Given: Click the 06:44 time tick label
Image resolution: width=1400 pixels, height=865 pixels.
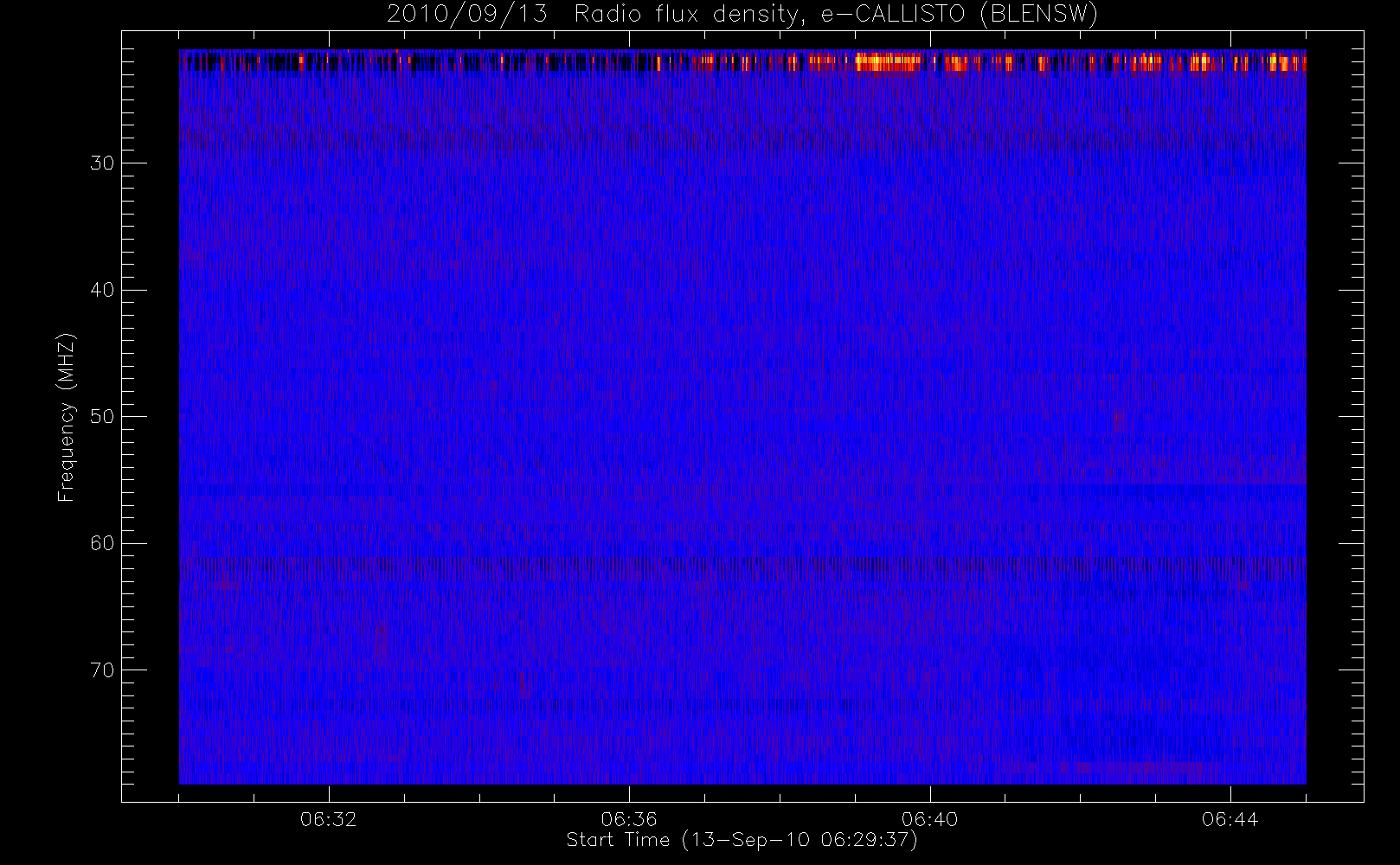Looking at the screenshot, I should [1230, 819].
